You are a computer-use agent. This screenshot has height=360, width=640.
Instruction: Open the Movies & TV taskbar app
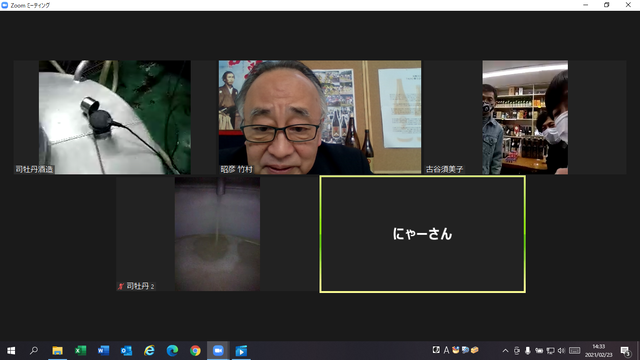click(241, 351)
